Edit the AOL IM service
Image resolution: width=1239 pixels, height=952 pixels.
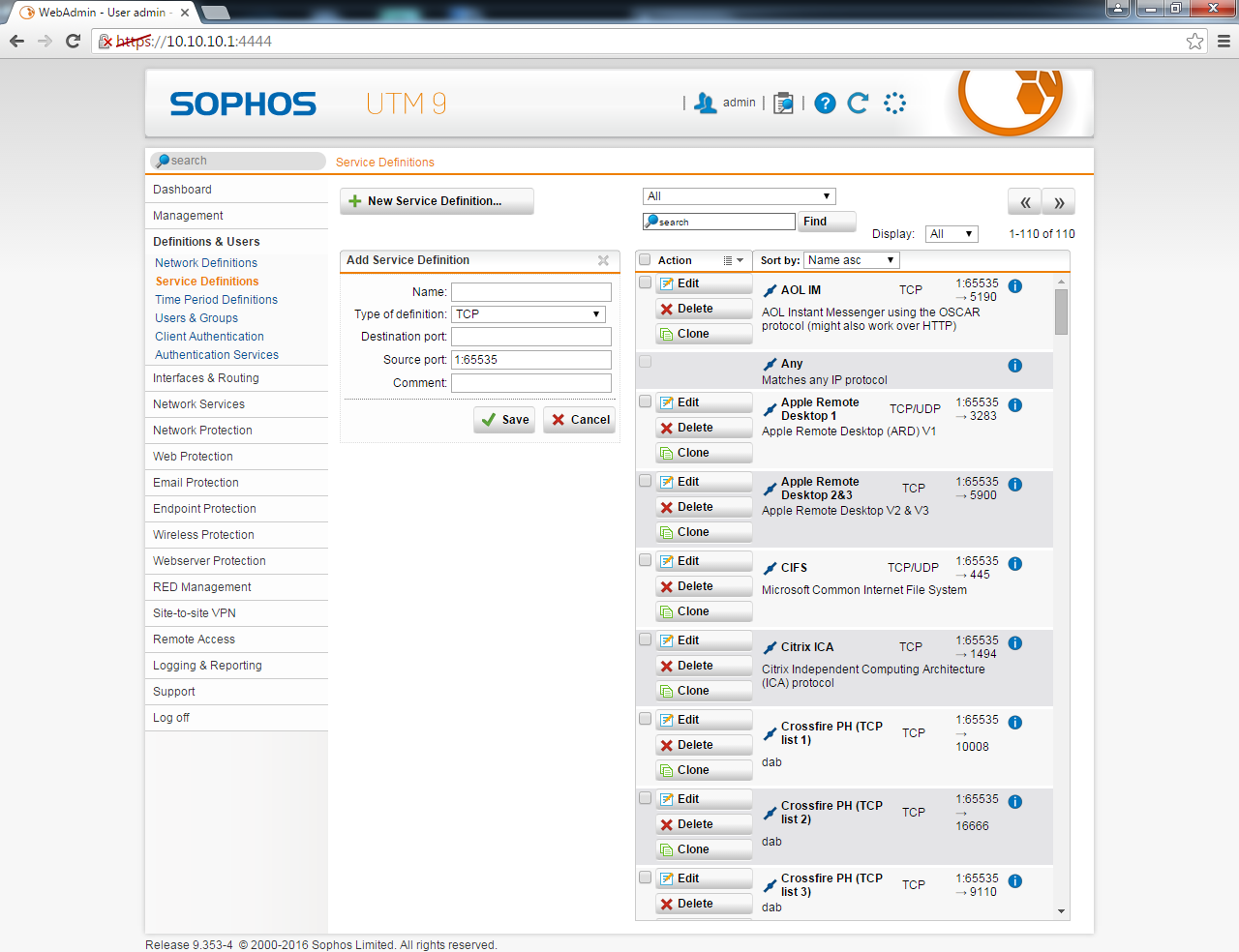point(704,283)
